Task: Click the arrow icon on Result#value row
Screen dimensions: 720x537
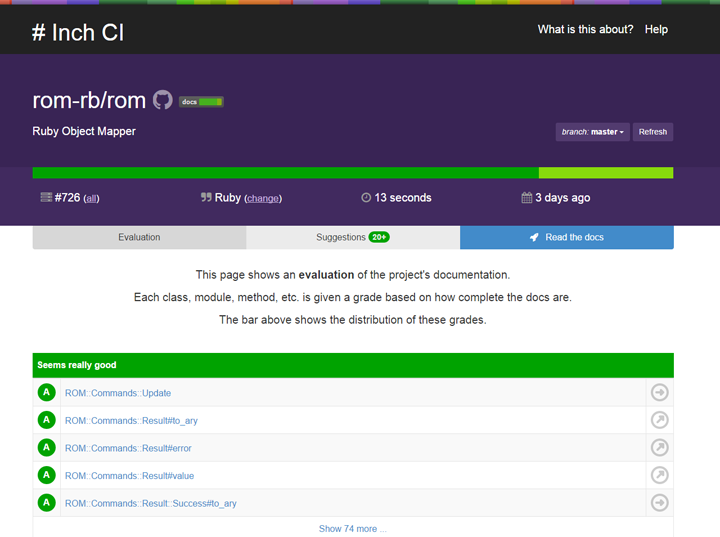Action: click(x=659, y=475)
